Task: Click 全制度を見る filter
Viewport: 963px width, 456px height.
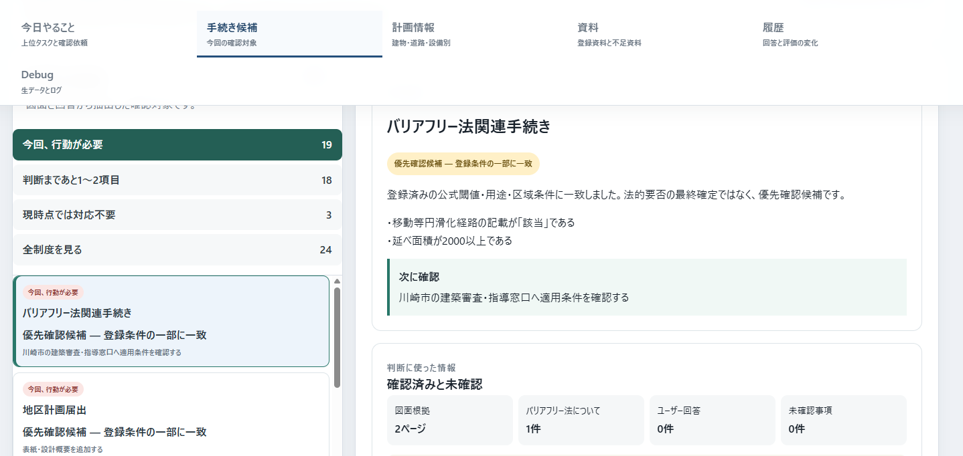Action: click(177, 250)
